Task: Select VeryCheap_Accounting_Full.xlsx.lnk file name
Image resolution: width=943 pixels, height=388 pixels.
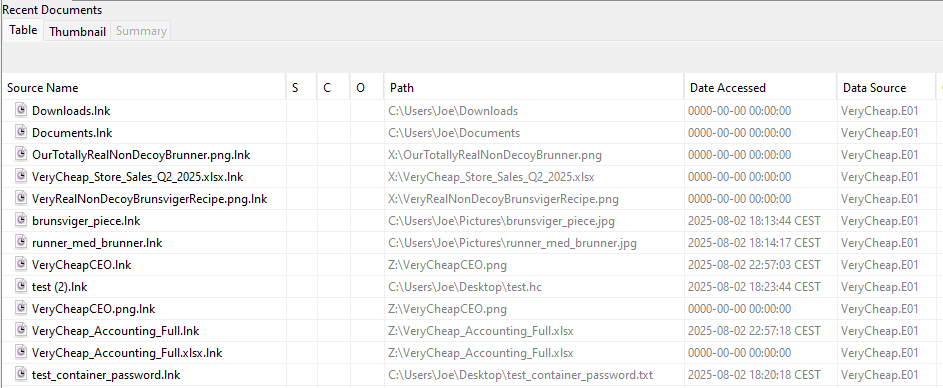Action: pos(127,353)
